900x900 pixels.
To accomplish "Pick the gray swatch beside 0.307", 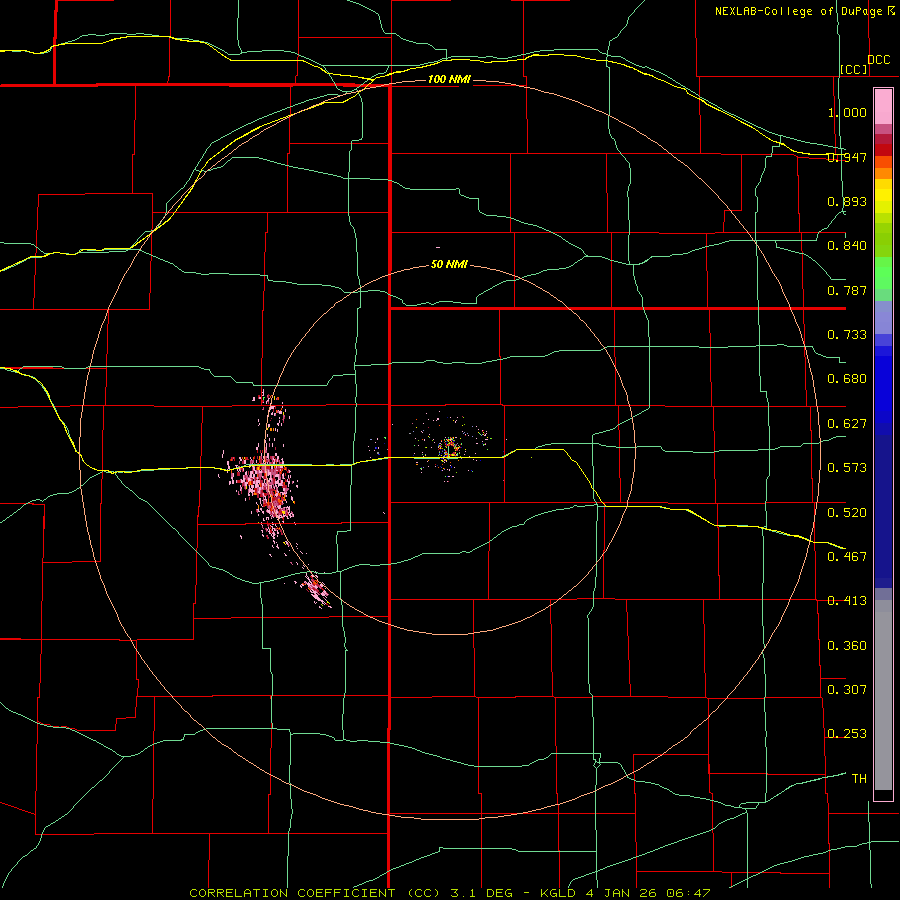I will pos(883,695).
